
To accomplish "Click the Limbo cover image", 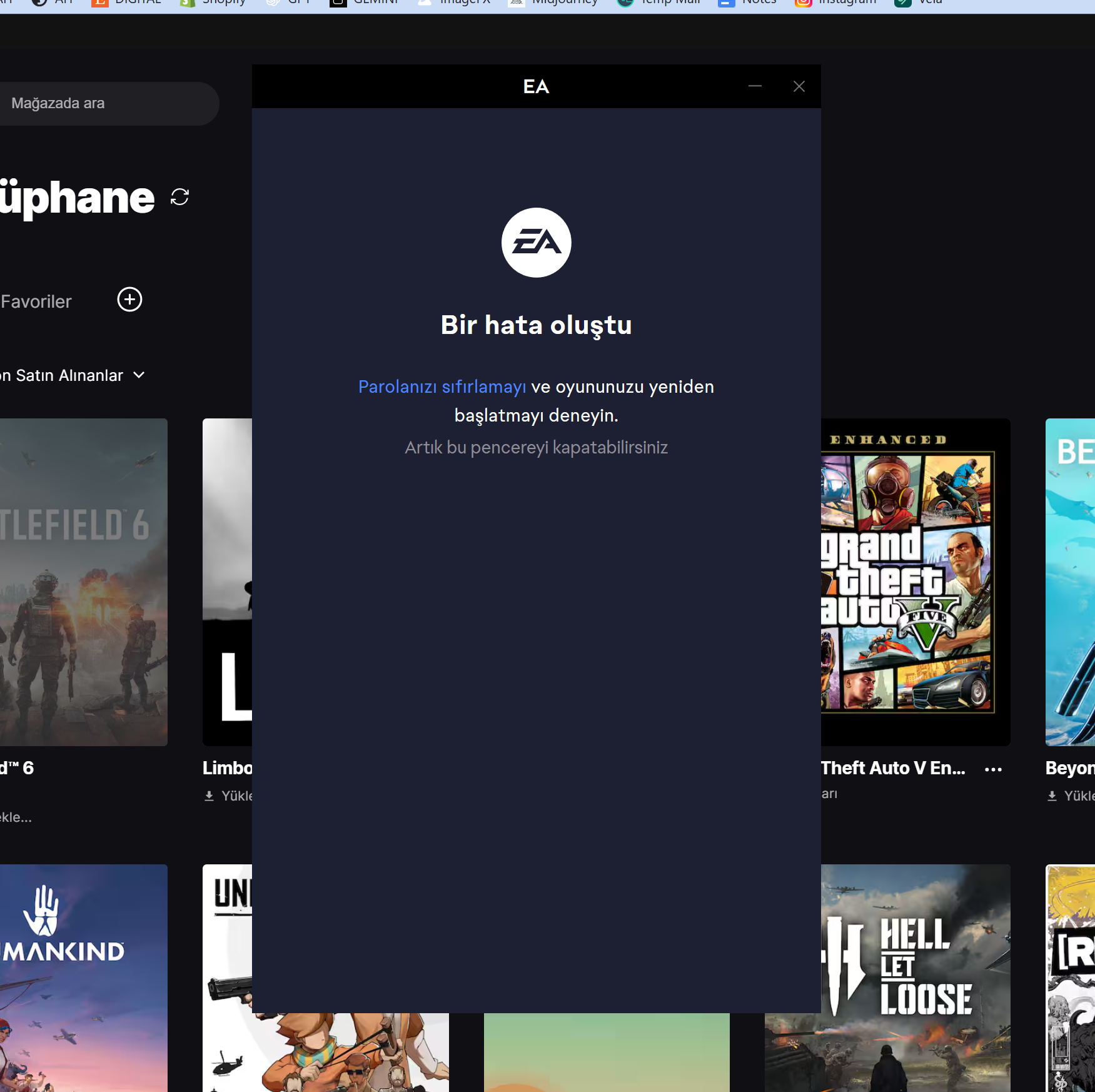I will point(227,582).
